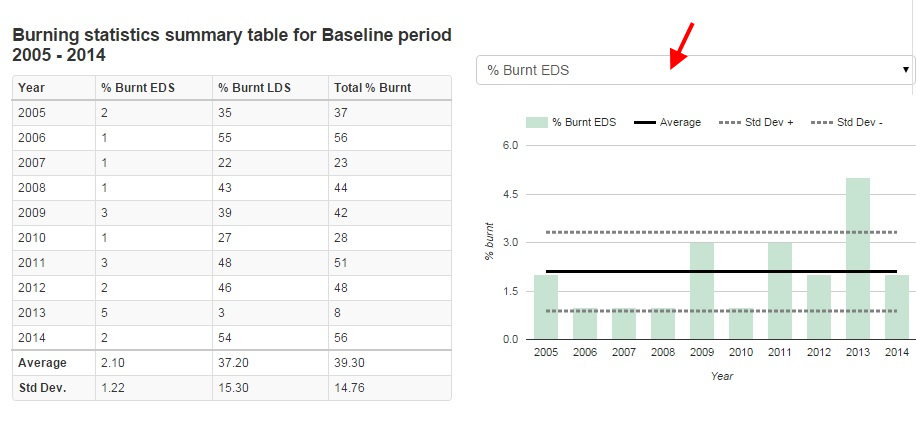916x421 pixels.
Task: Click the 2013 bar in chart
Action: click(858, 258)
